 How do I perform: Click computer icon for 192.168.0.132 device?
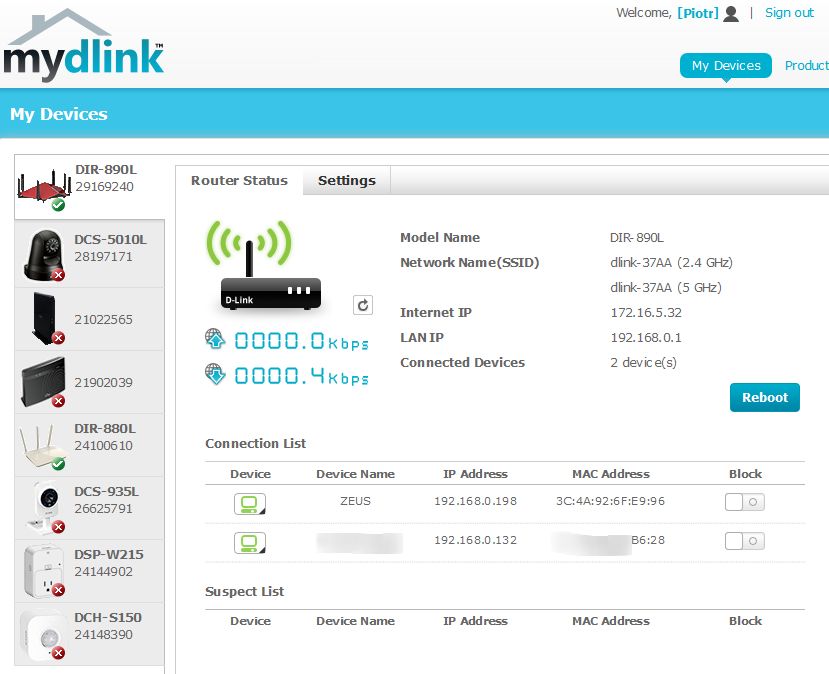250,543
